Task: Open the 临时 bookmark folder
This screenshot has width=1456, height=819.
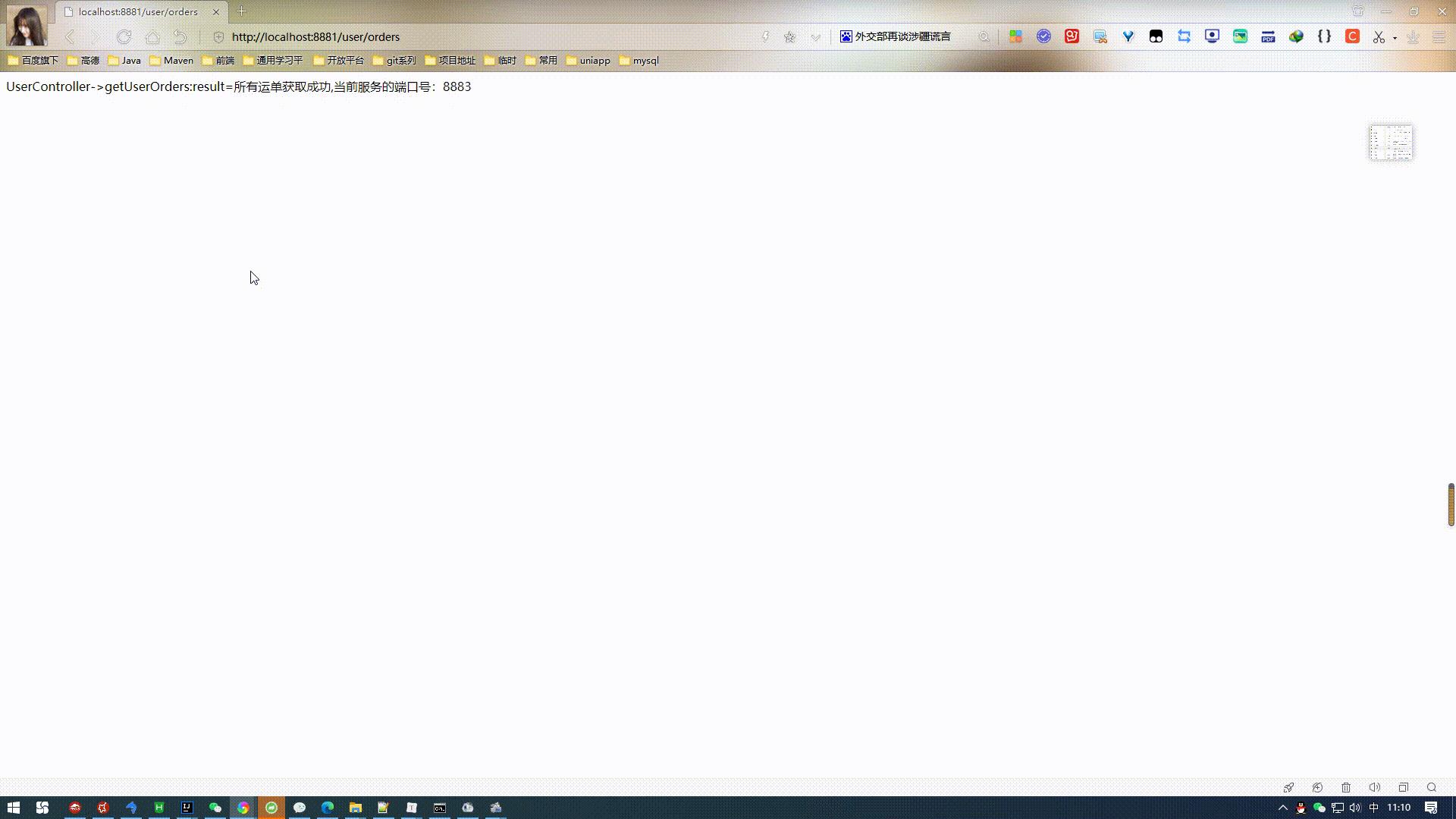Action: pyautogui.click(x=500, y=61)
